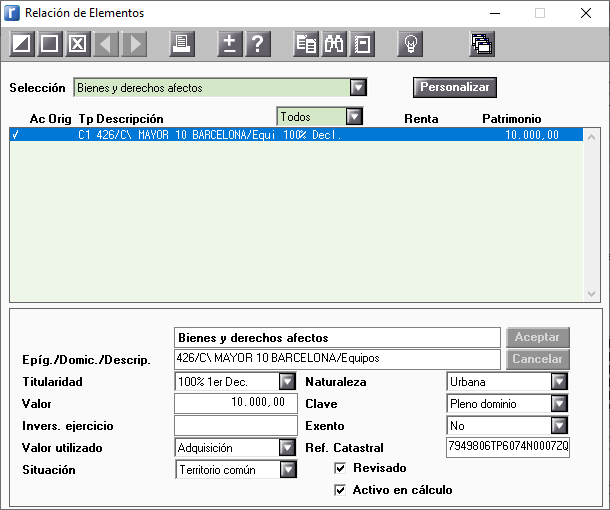Image resolution: width=610 pixels, height=510 pixels.
Task: Click the Ref. Catastral input field
Action: click(x=508, y=447)
